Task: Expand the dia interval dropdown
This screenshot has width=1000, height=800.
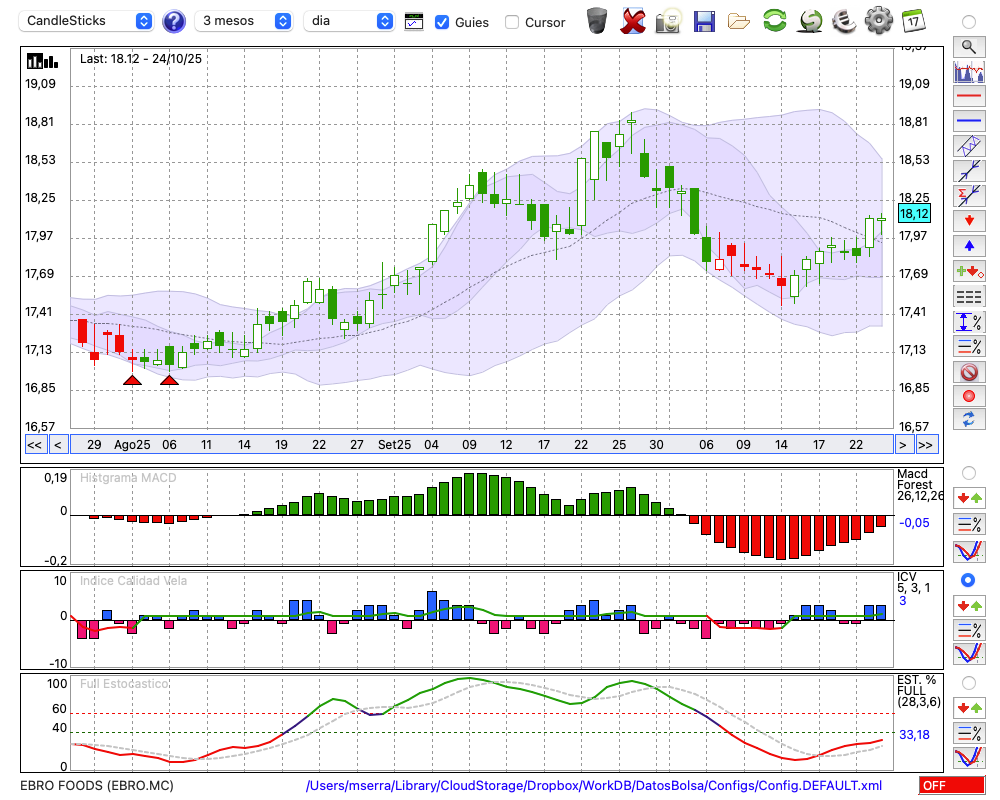Action: [x=349, y=21]
